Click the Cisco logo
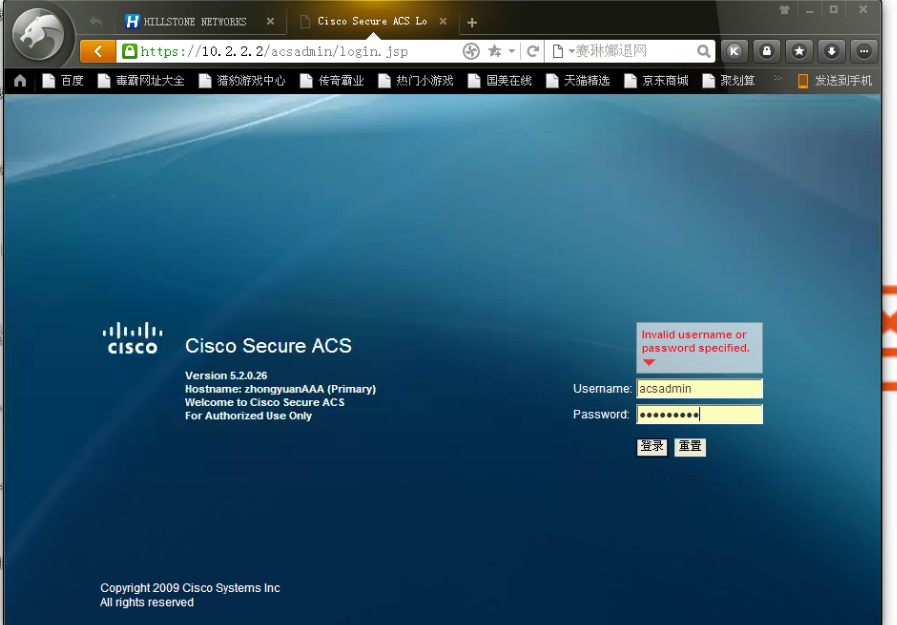The height and width of the screenshot is (625, 897). [x=132, y=339]
